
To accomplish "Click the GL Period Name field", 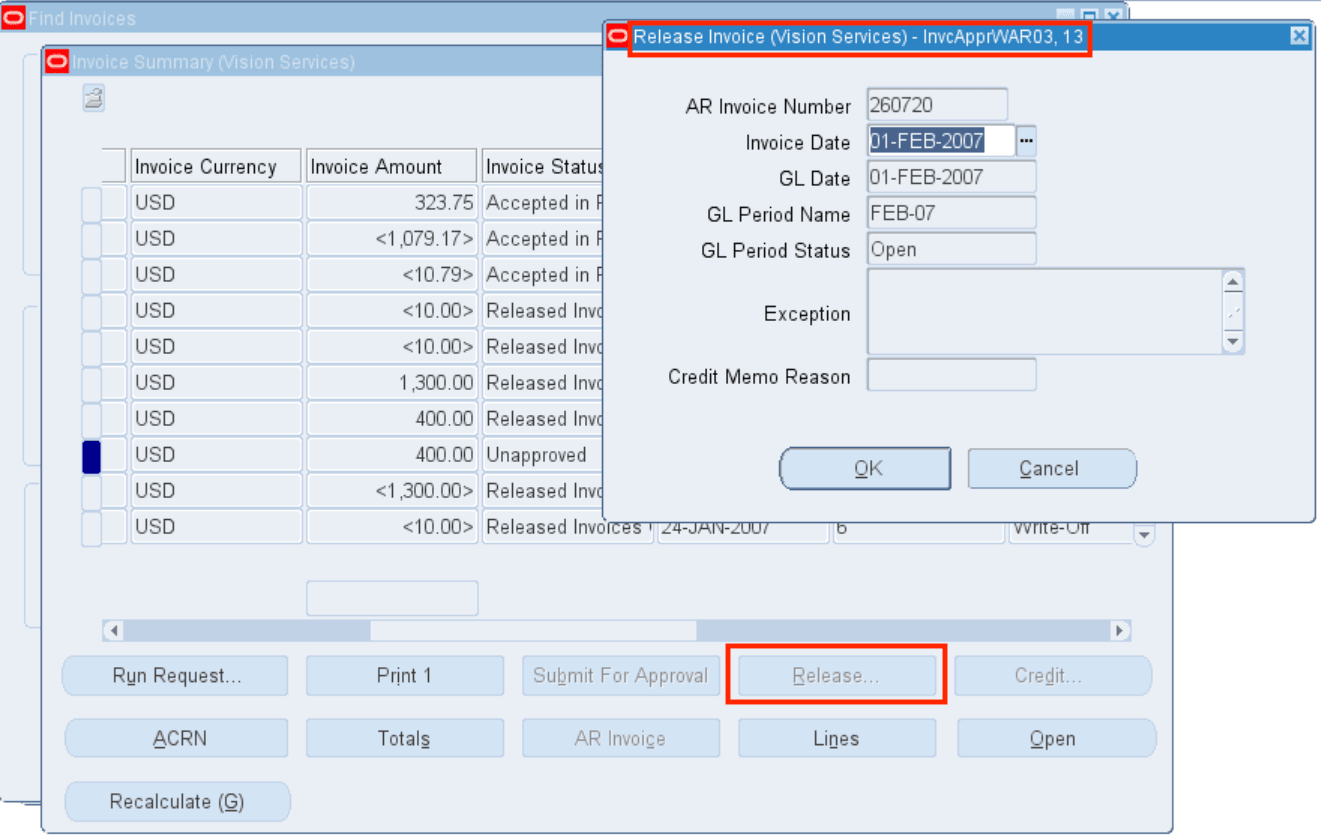I will click(951, 213).
